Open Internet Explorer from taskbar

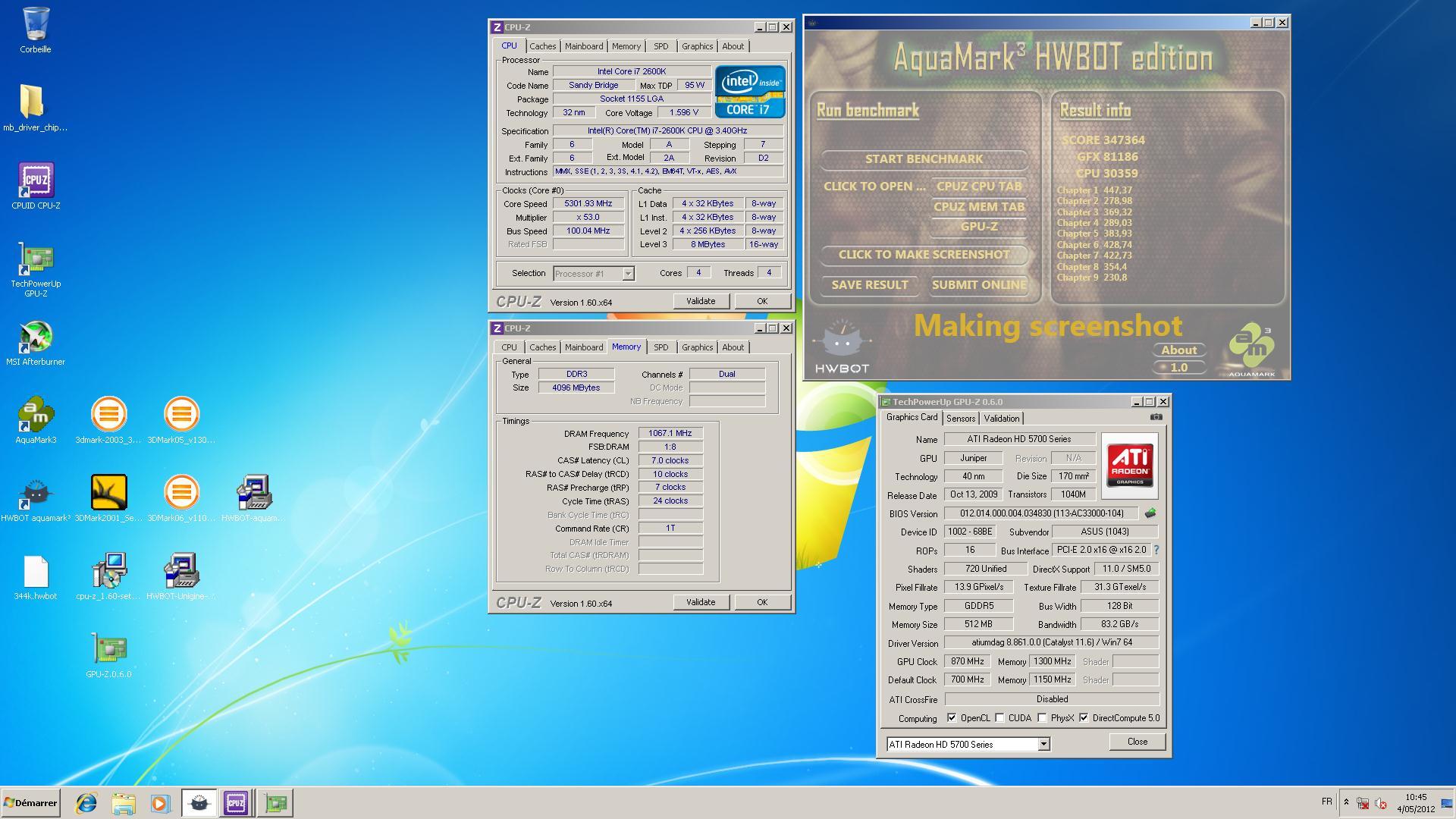pos(86,803)
